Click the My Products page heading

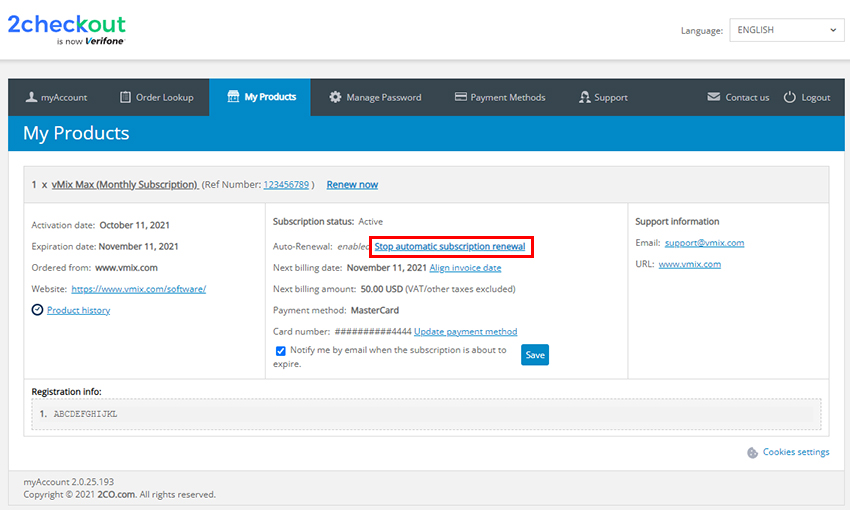(76, 133)
